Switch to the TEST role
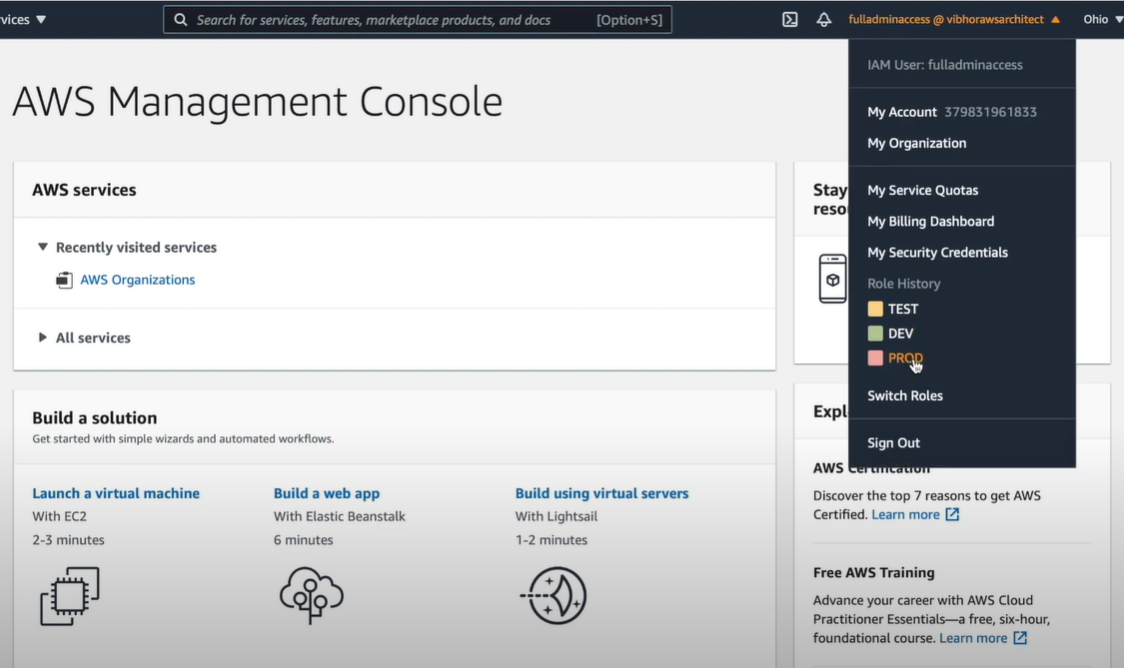 pyautogui.click(x=902, y=309)
